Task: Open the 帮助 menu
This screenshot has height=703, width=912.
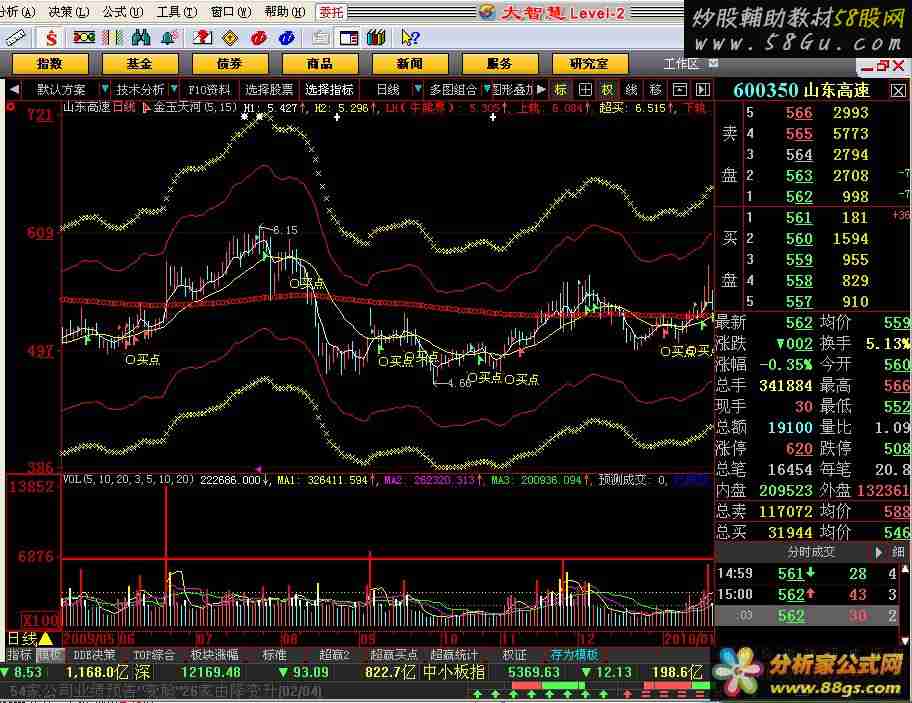Action: coord(284,12)
